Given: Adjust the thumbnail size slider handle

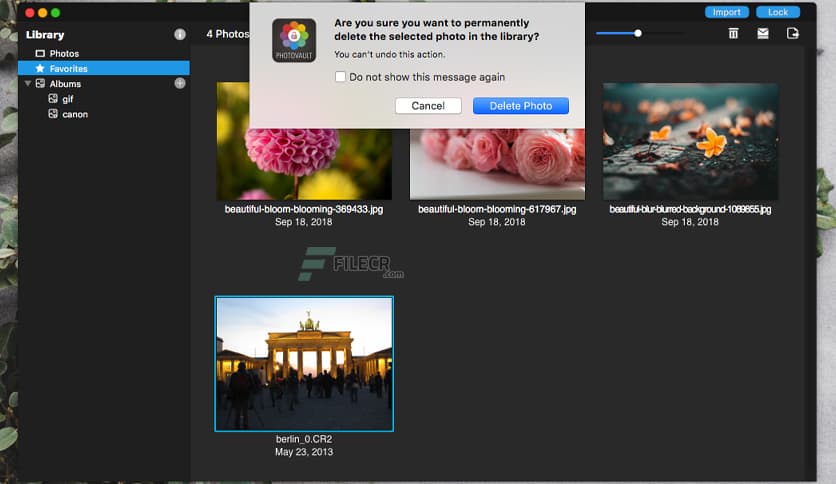Looking at the screenshot, I should [x=638, y=33].
